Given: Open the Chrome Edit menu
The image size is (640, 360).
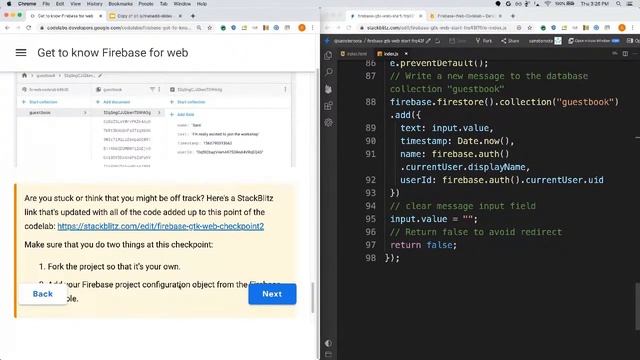Looking at the screenshot, I should pyautogui.click(x=60, y=4).
